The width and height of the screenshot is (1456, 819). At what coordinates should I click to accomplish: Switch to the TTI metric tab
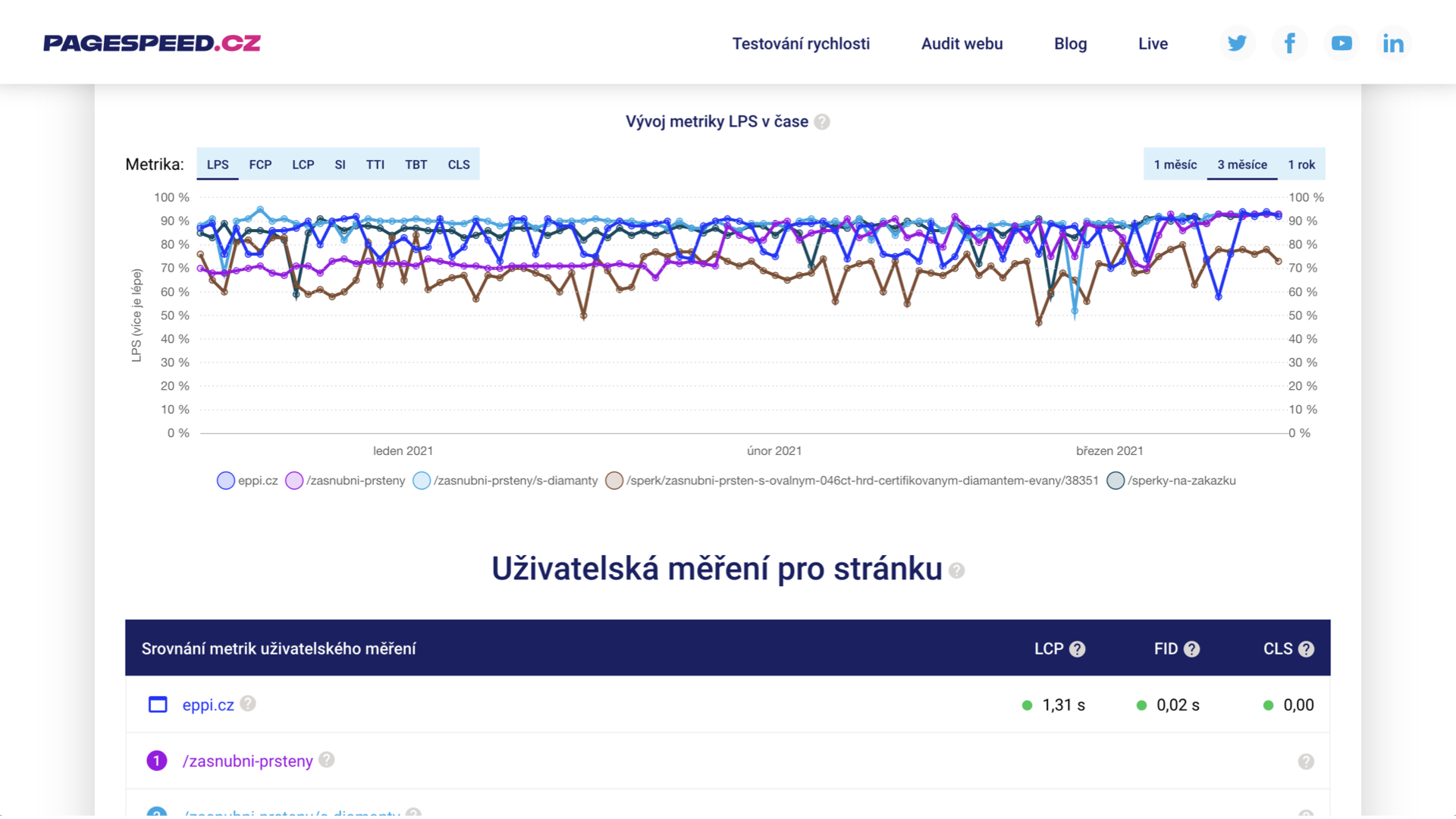click(375, 165)
